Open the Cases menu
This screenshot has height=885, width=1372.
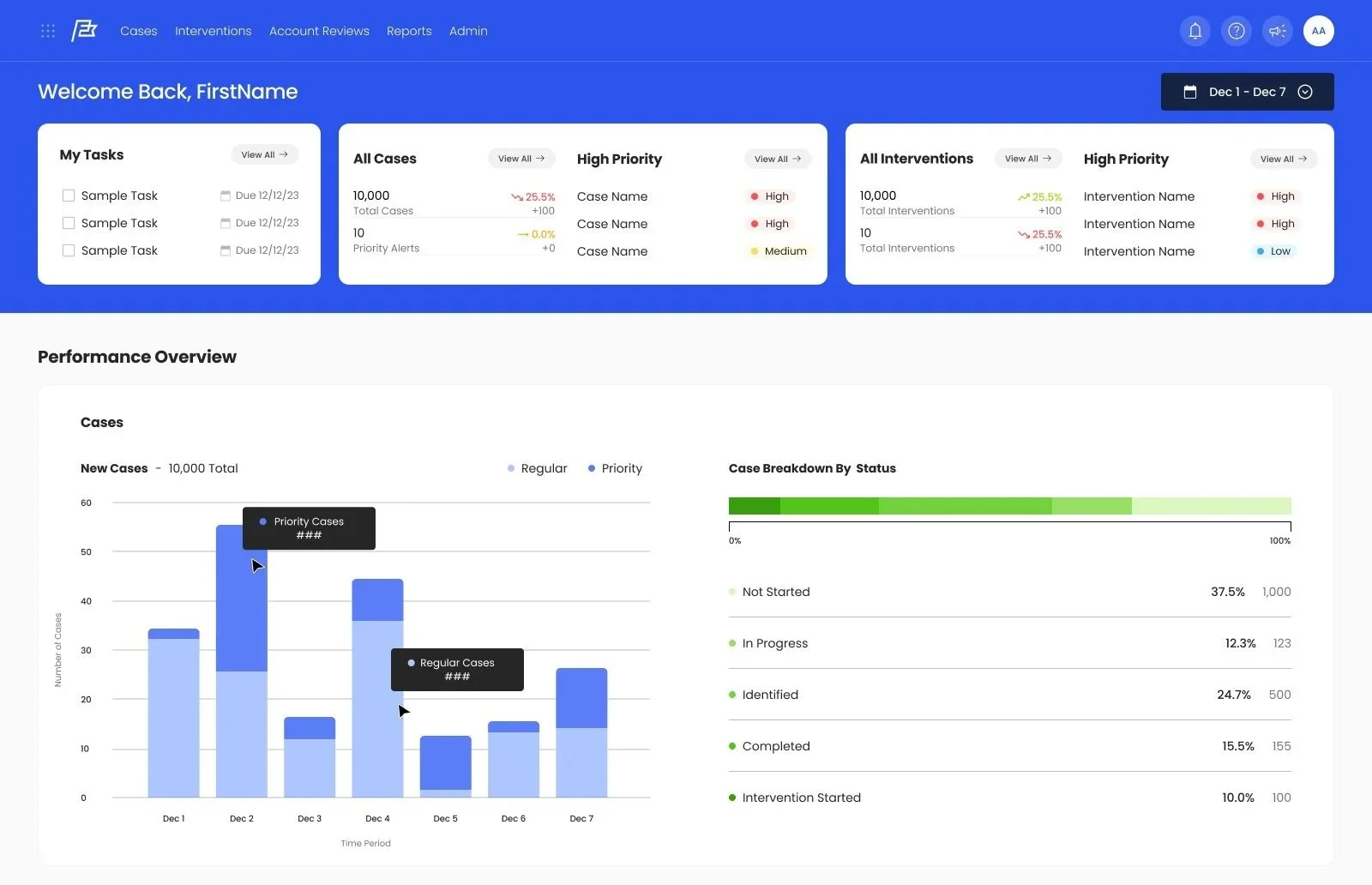tap(139, 31)
